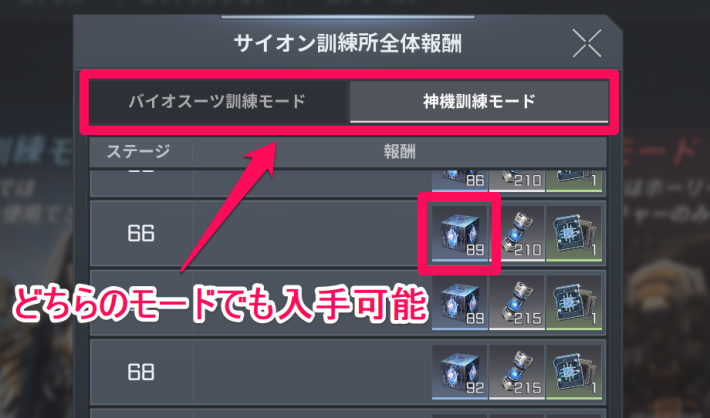710x418 pixels.
Task: Click the cube icon showing 86
Action: point(460,180)
